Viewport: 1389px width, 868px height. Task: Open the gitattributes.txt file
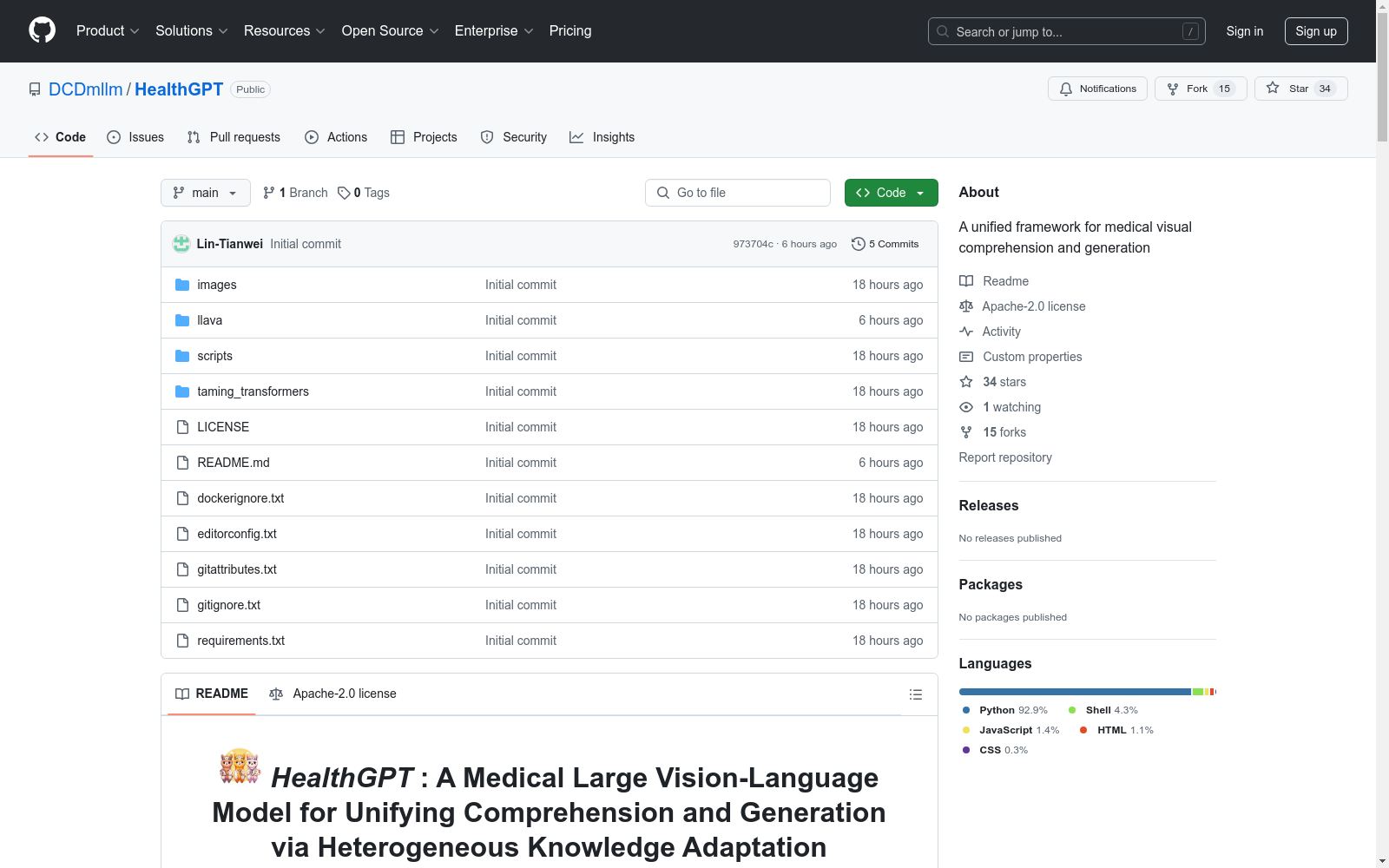pyautogui.click(x=237, y=569)
